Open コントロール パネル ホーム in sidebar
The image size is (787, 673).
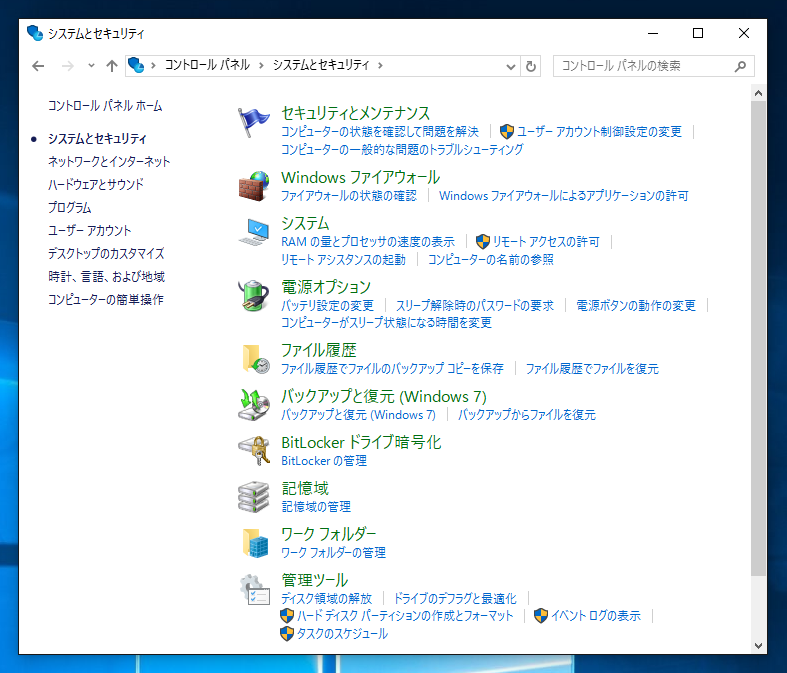point(105,106)
